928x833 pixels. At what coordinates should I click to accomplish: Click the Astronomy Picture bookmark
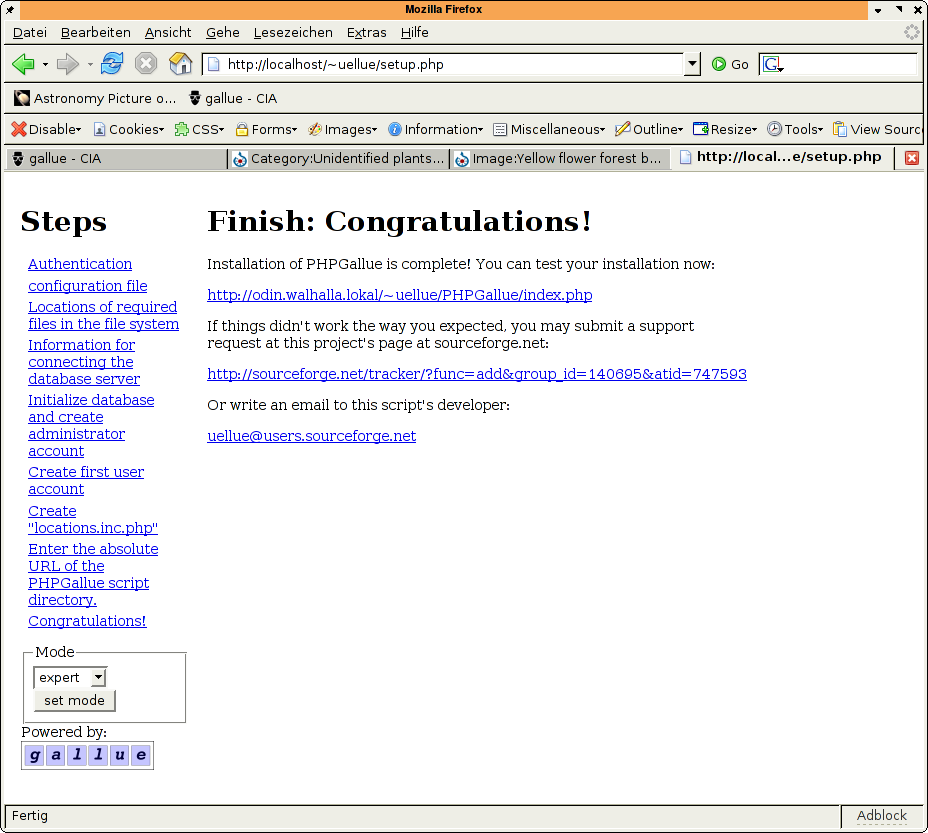[x=95, y=98]
